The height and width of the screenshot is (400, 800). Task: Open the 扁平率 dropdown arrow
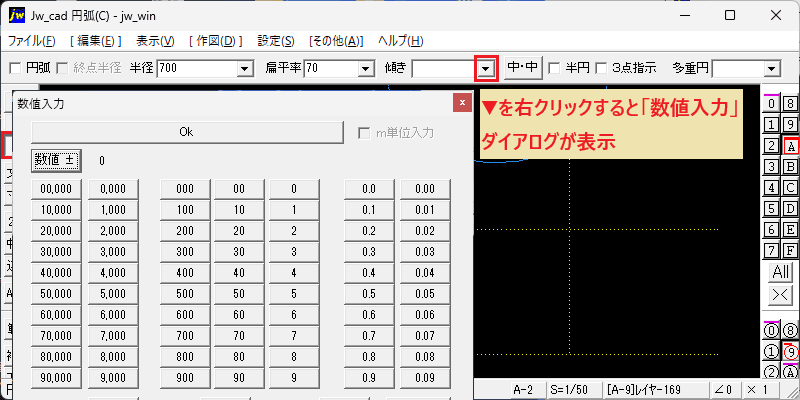click(365, 68)
